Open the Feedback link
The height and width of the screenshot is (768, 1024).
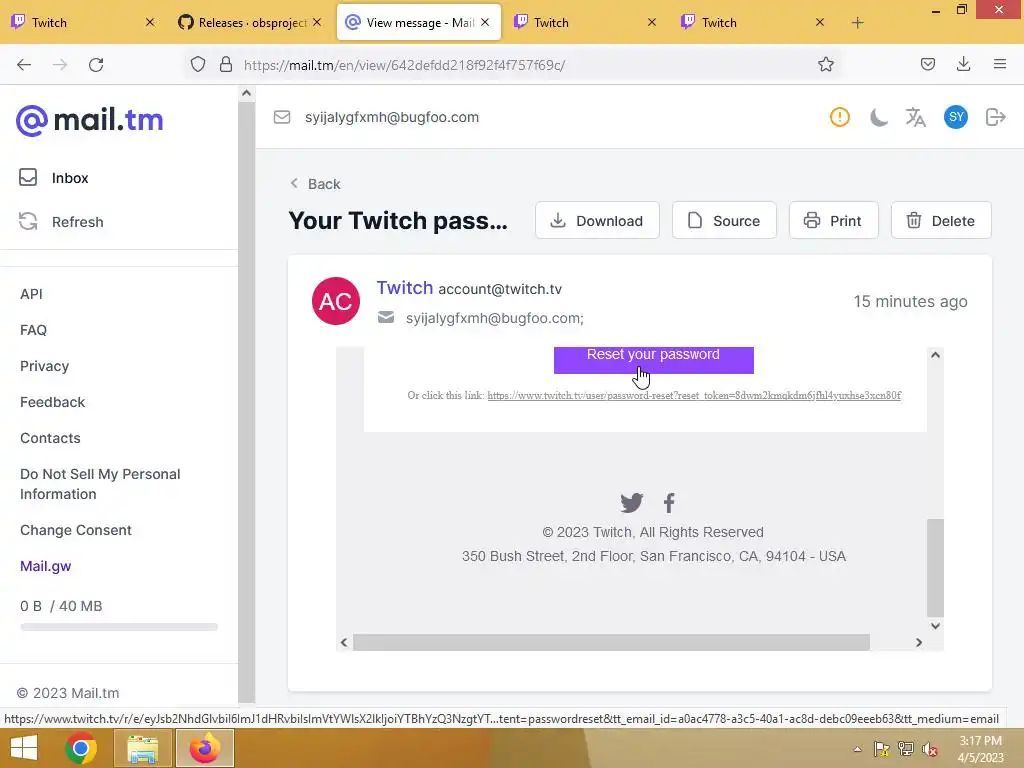52,402
